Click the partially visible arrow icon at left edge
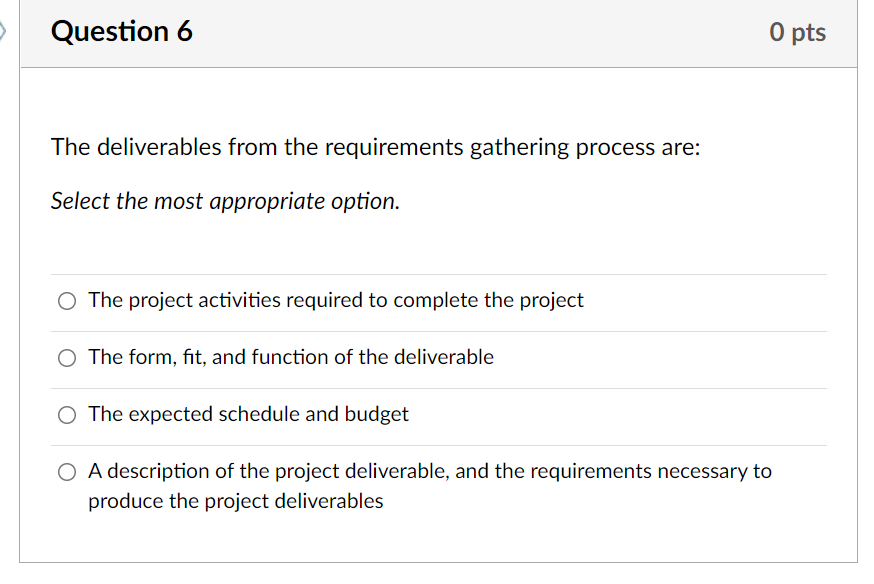The width and height of the screenshot is (874, 584). (x=4, y=30)
